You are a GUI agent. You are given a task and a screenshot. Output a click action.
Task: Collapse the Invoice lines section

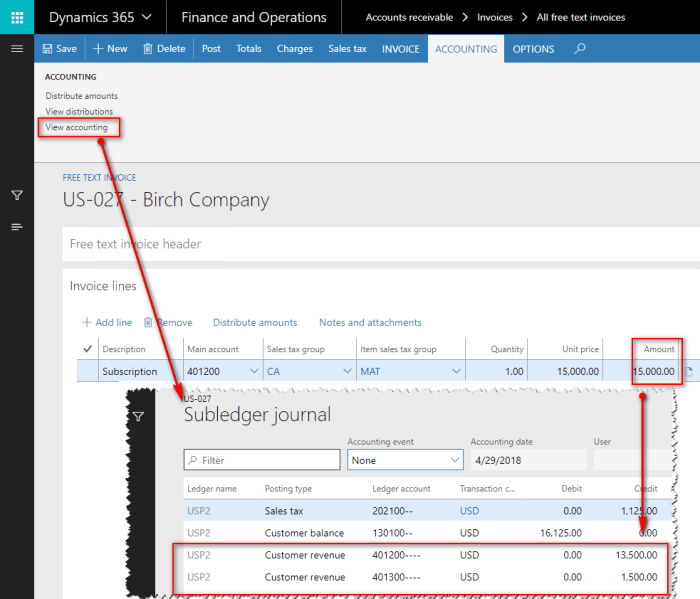click(103, 286)
